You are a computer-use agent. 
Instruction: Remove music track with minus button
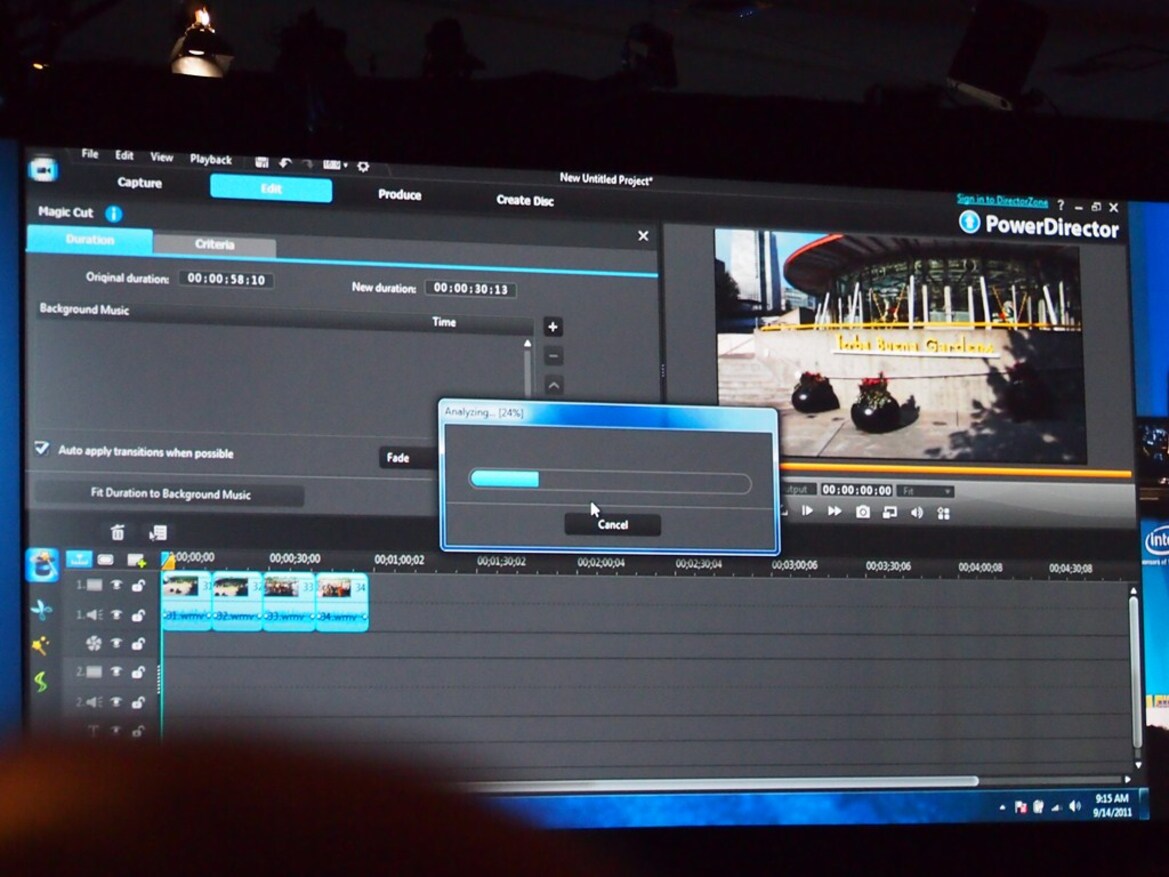553,356
